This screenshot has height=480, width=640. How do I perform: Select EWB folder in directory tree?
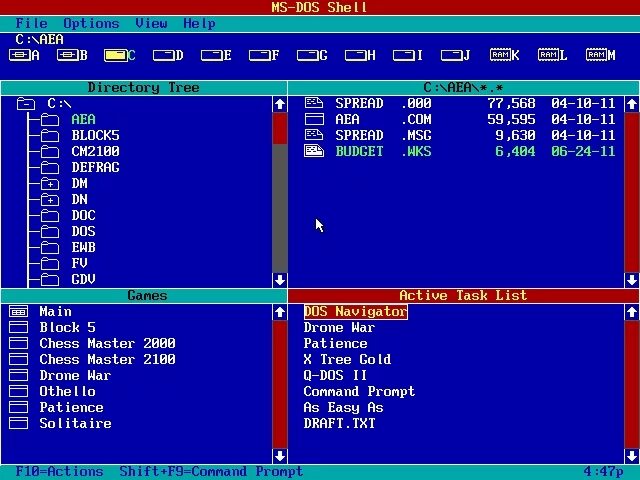[83, 247]
